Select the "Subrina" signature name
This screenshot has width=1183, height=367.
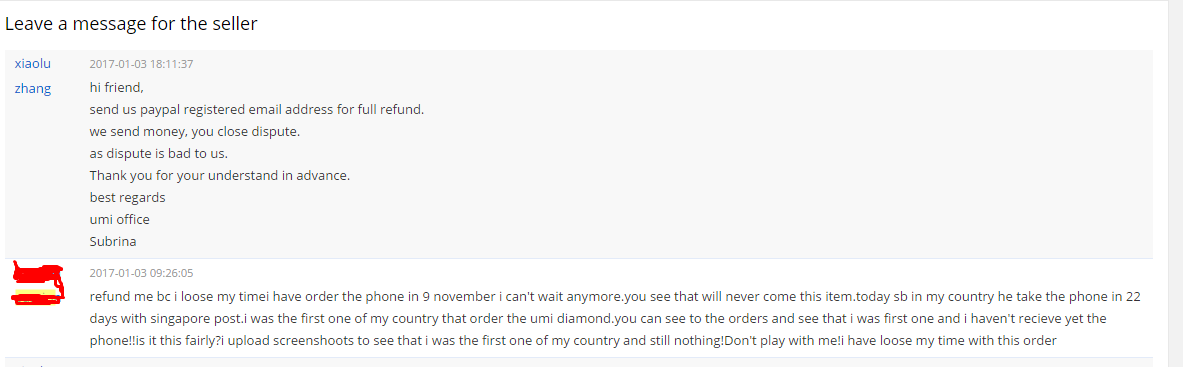[112, 242]
